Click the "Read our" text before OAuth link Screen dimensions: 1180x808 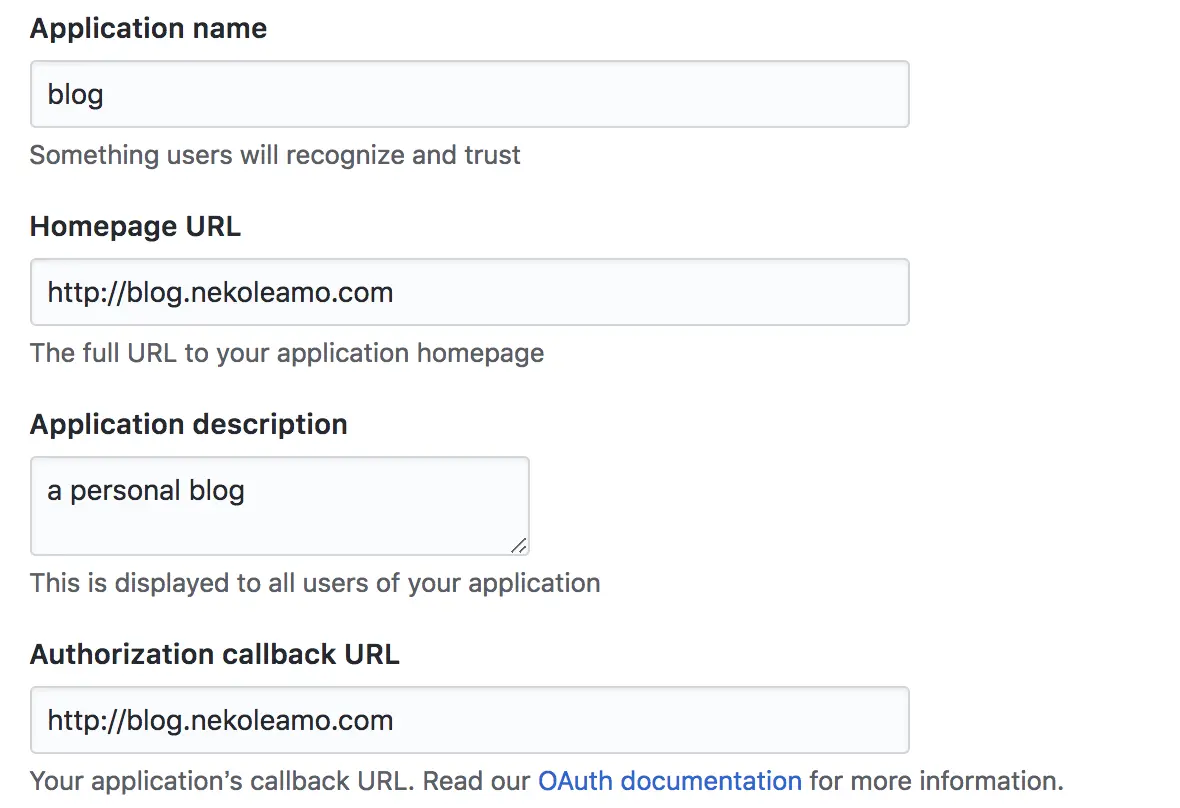tap(476, 781)
